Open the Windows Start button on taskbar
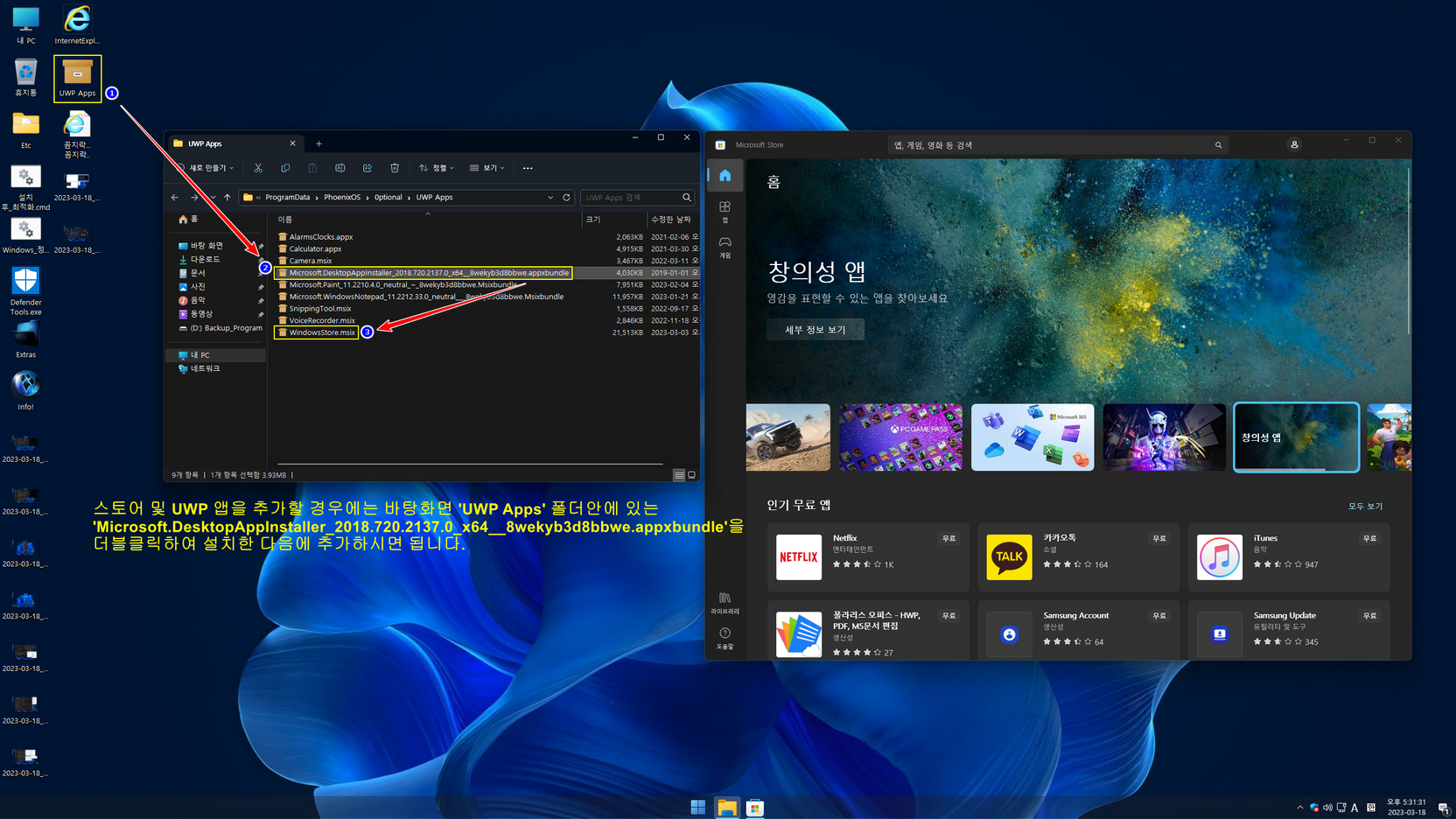 pos(698,808)
